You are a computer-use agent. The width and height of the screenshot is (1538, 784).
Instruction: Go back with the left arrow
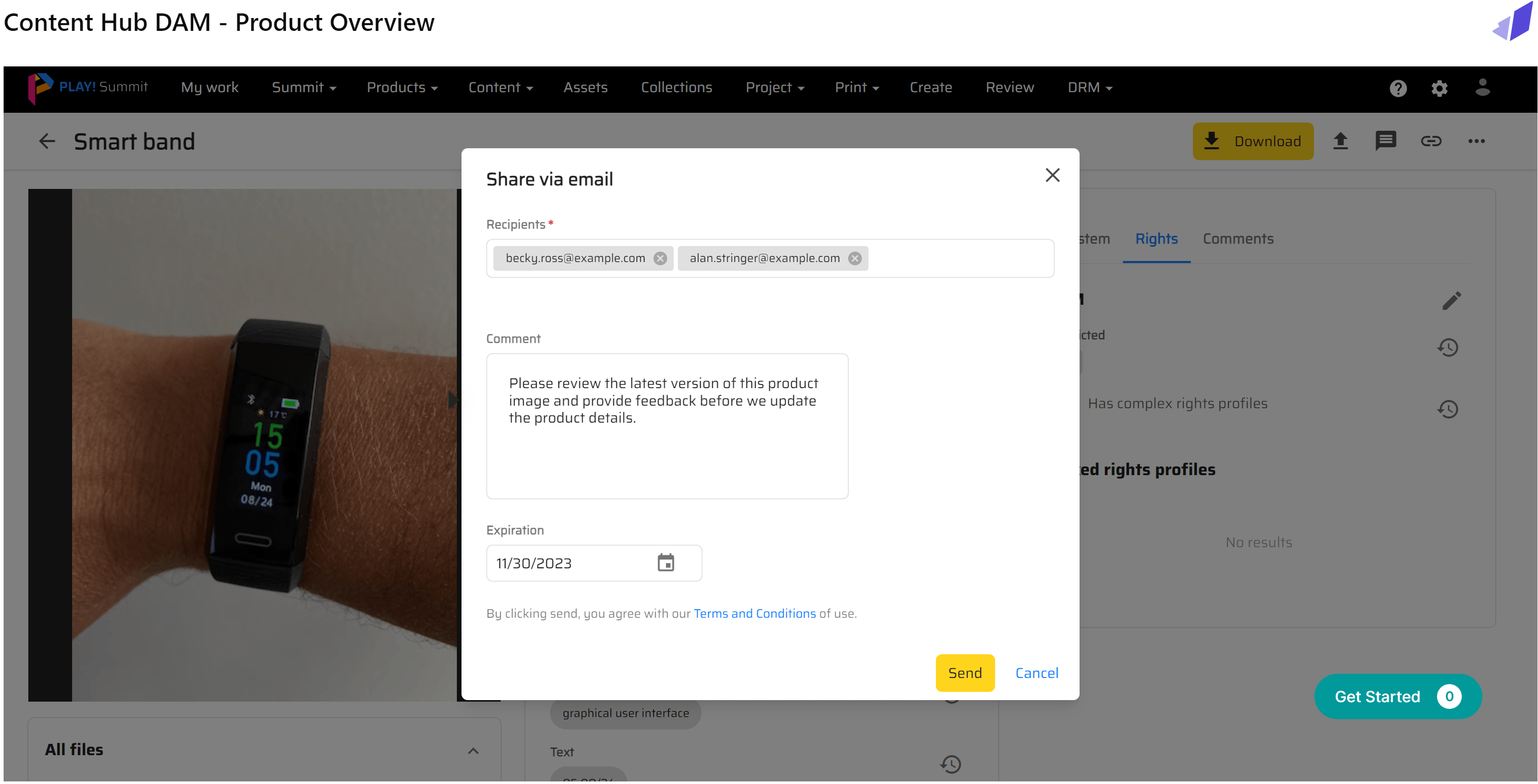(46, 142)
